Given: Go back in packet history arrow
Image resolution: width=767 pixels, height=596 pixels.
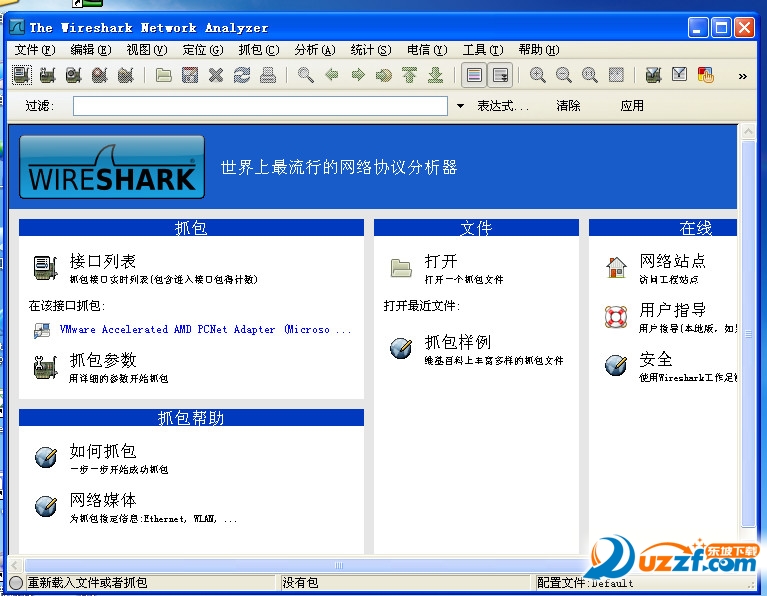Looking at the screenshot, I should (x=332, y=75).
